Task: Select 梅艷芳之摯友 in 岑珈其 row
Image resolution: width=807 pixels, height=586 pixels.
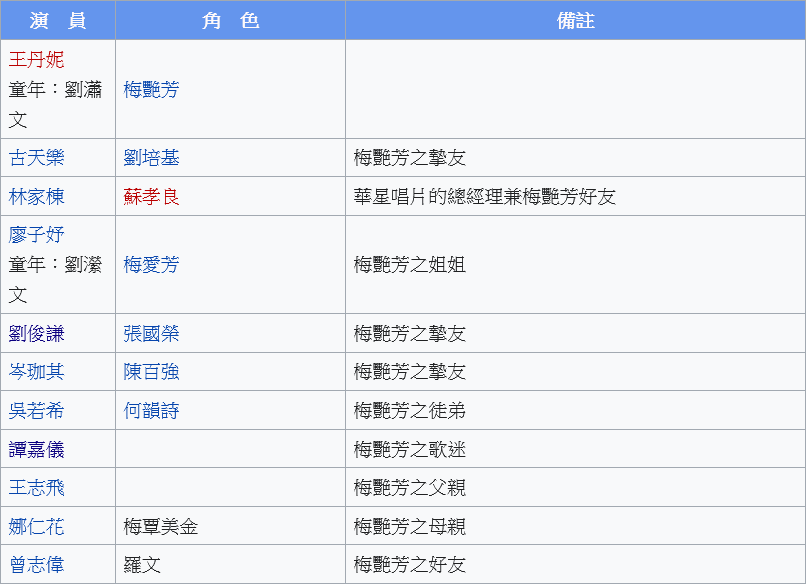Action: (x=410, y=371)
